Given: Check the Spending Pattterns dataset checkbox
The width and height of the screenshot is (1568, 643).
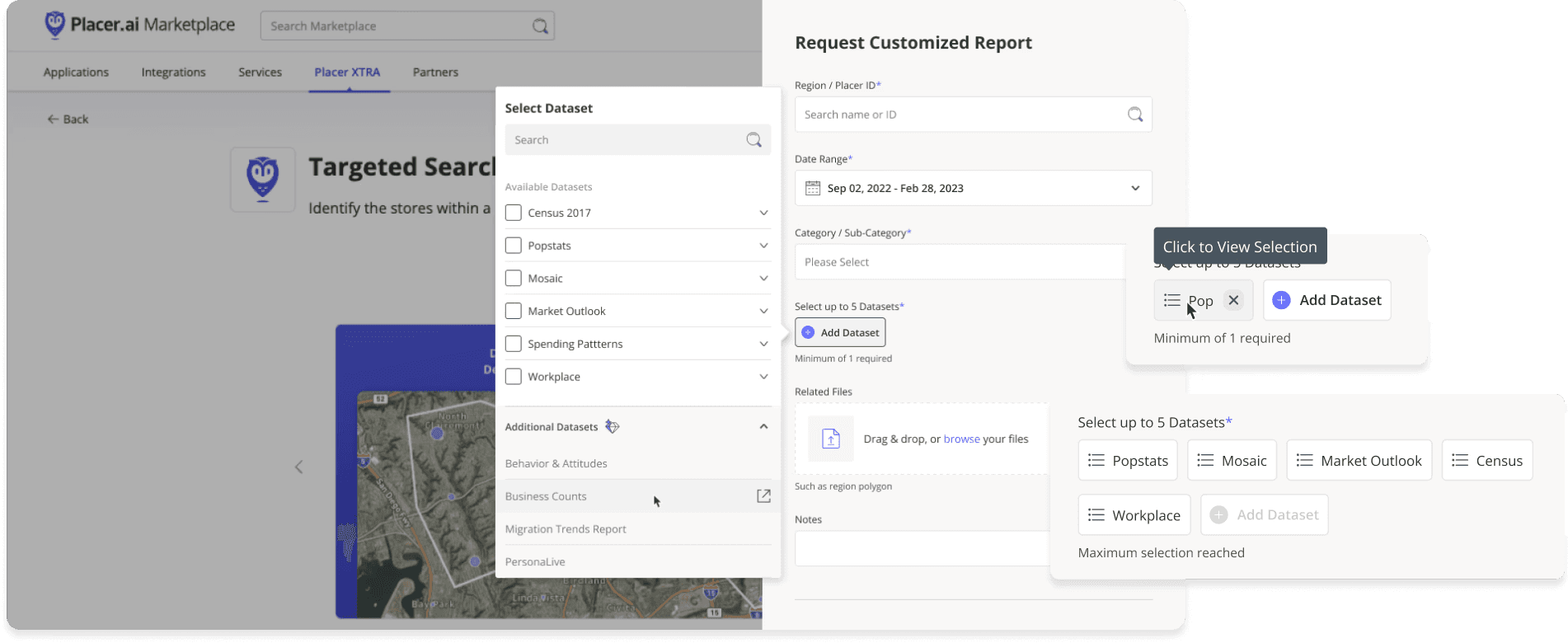Looking at the screenshot, I should click(x=513, y=344).
